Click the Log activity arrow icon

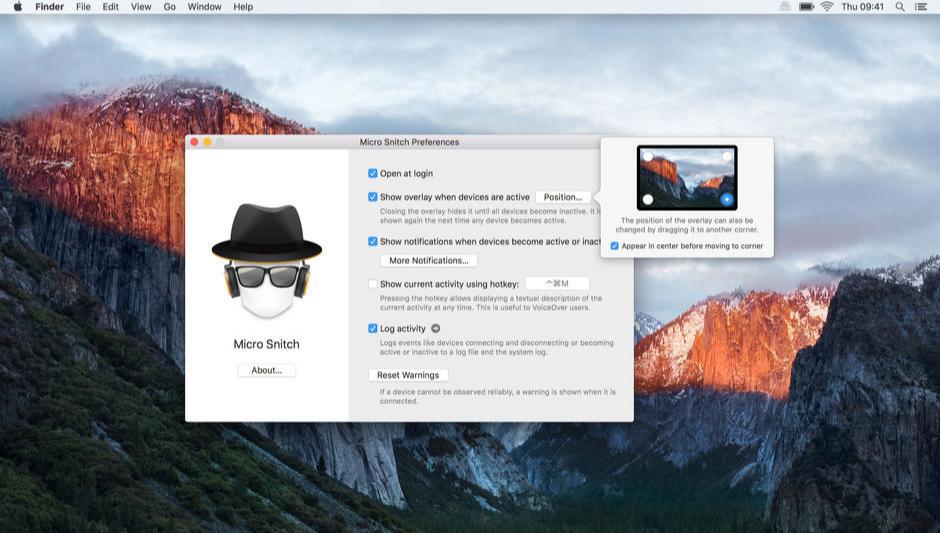click(x=436, y=328)
